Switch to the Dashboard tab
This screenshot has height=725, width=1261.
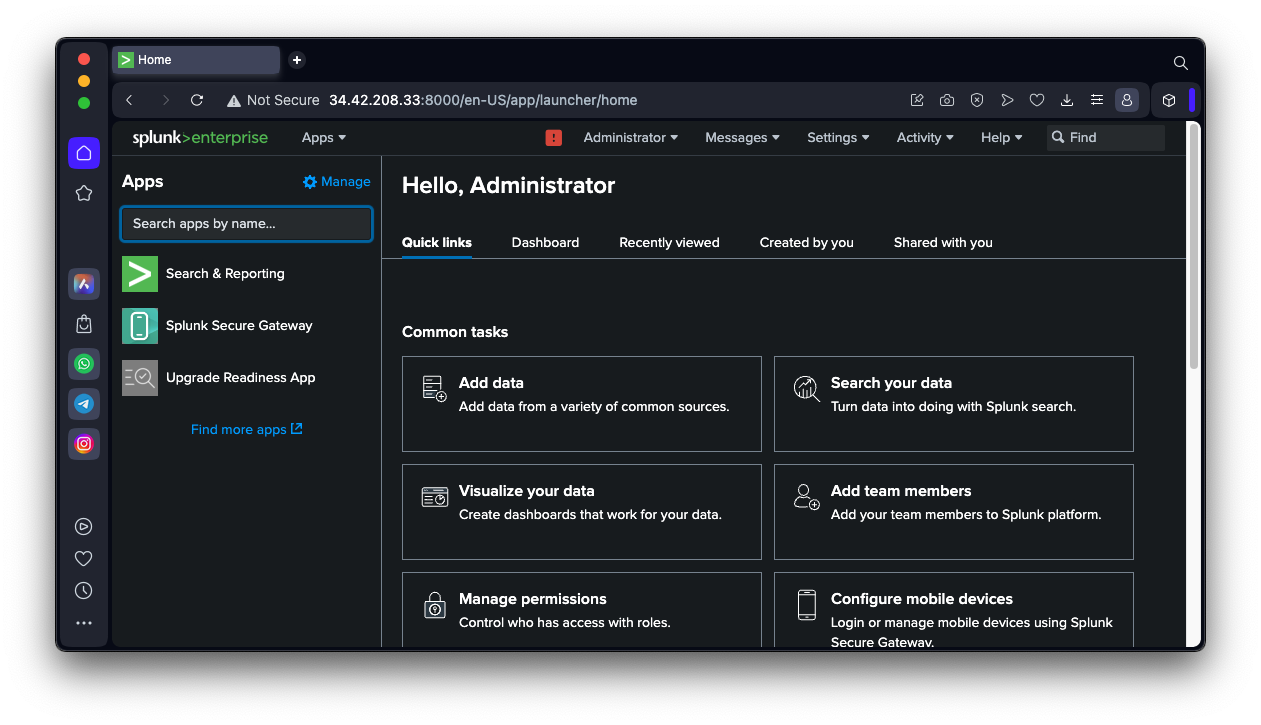click(545, 243)
